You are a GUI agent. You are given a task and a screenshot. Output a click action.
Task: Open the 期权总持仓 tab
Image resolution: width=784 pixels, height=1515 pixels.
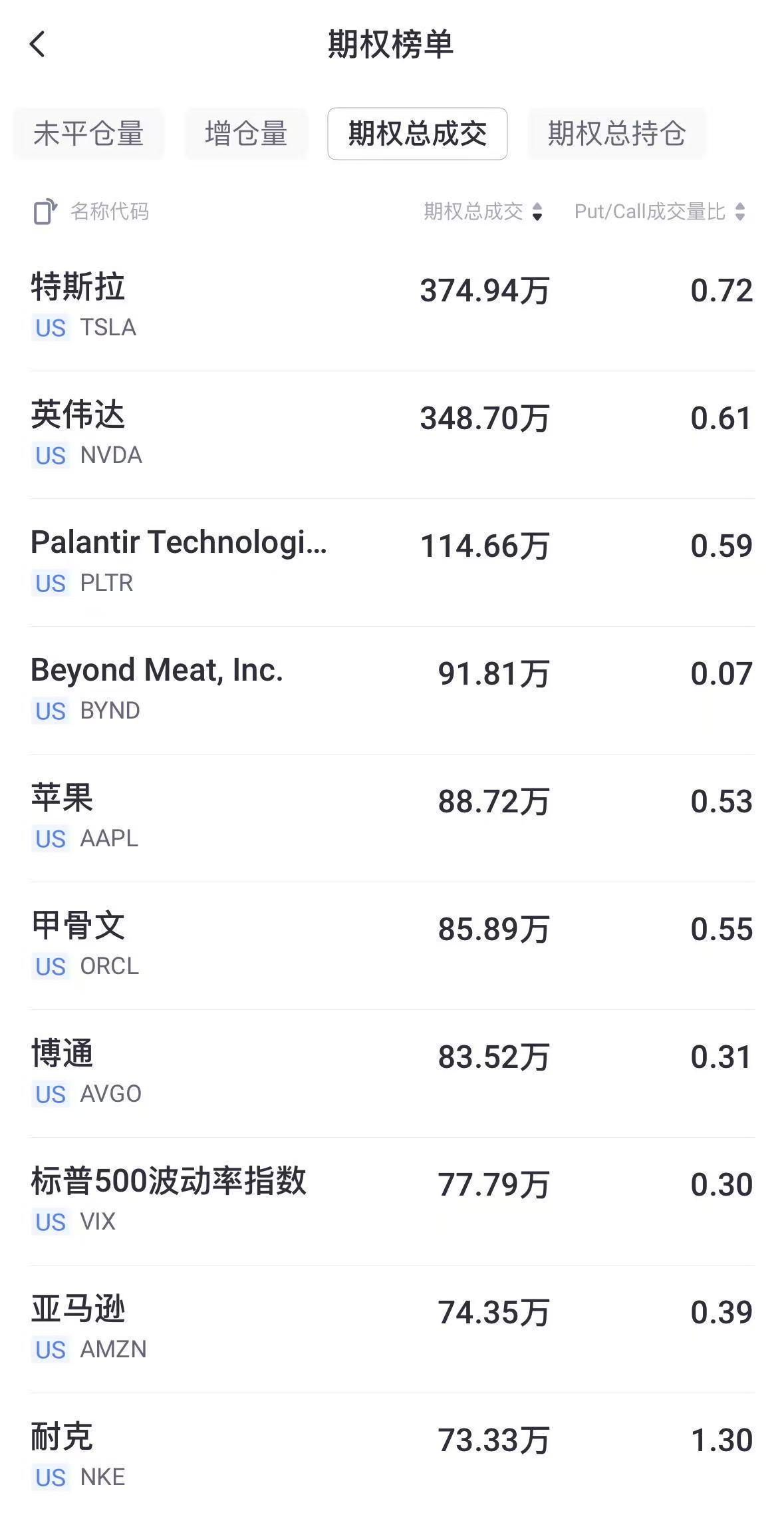point(616,134)
